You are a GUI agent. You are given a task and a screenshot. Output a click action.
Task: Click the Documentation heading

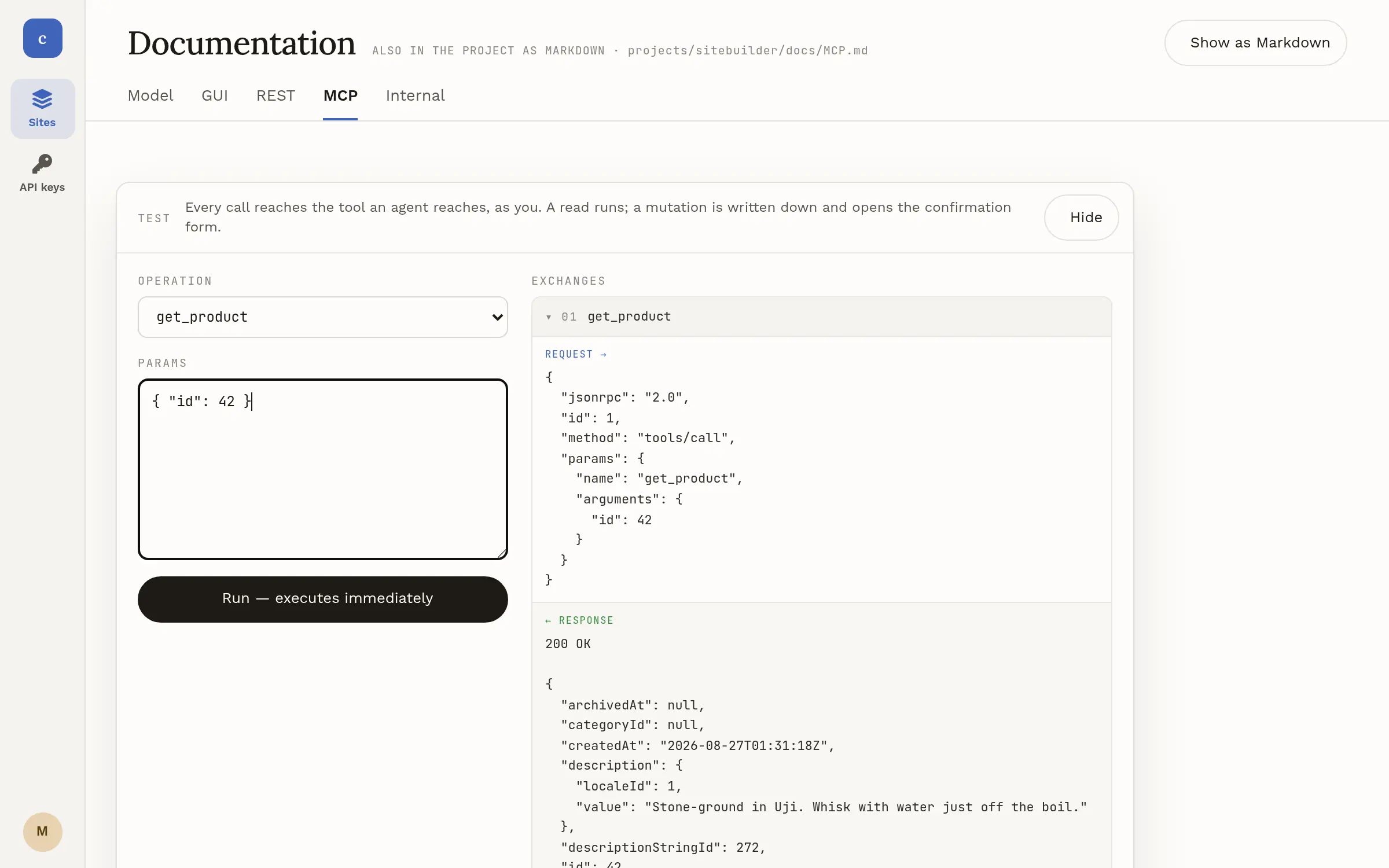pos(241,43)
